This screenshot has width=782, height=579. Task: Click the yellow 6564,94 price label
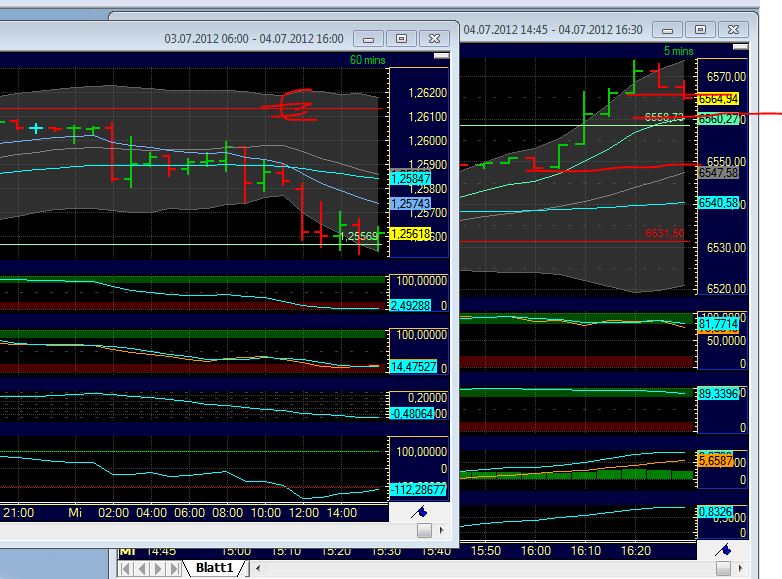[x=718, y=99]
